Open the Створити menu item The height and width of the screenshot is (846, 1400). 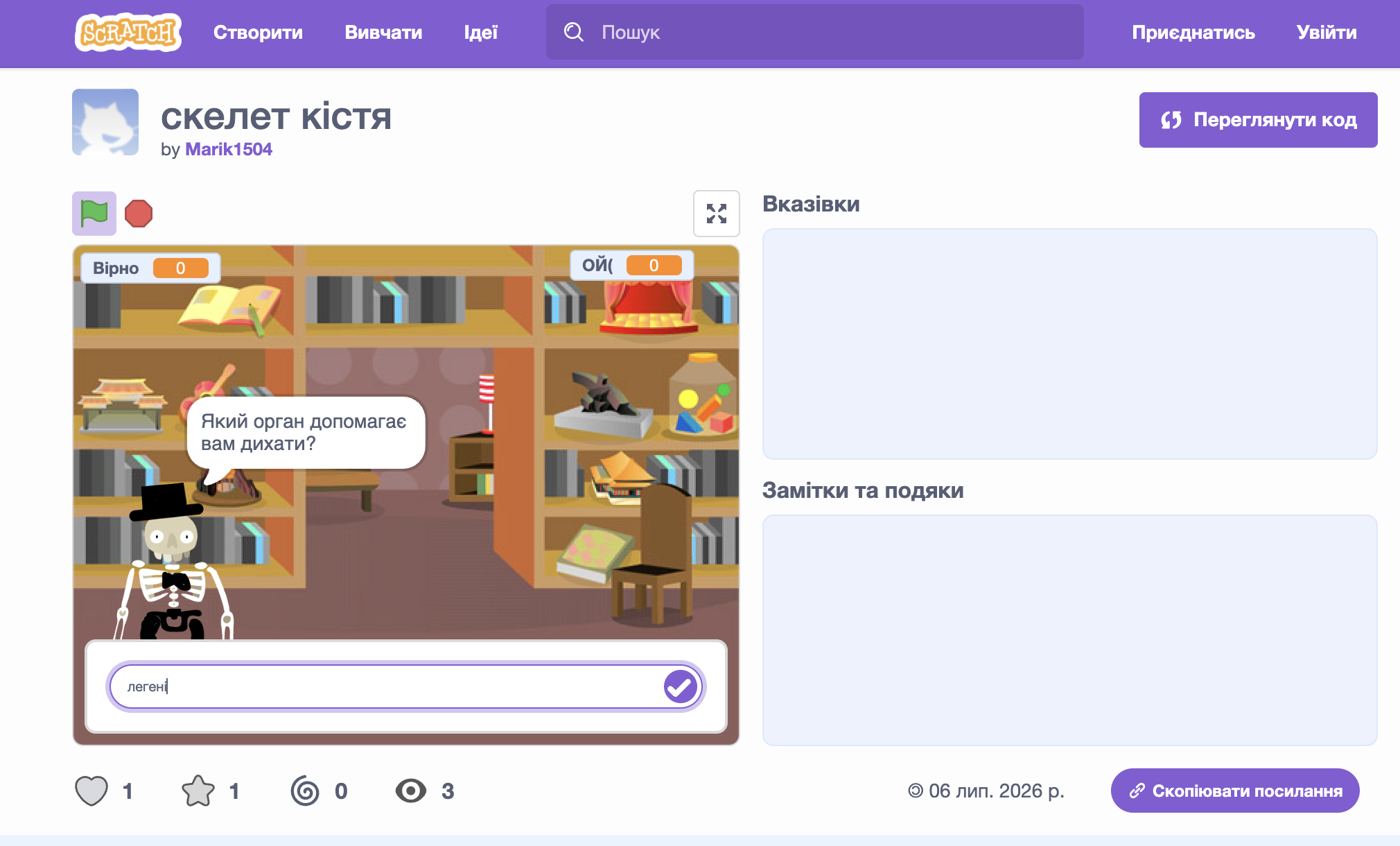[x=258, y=33]
